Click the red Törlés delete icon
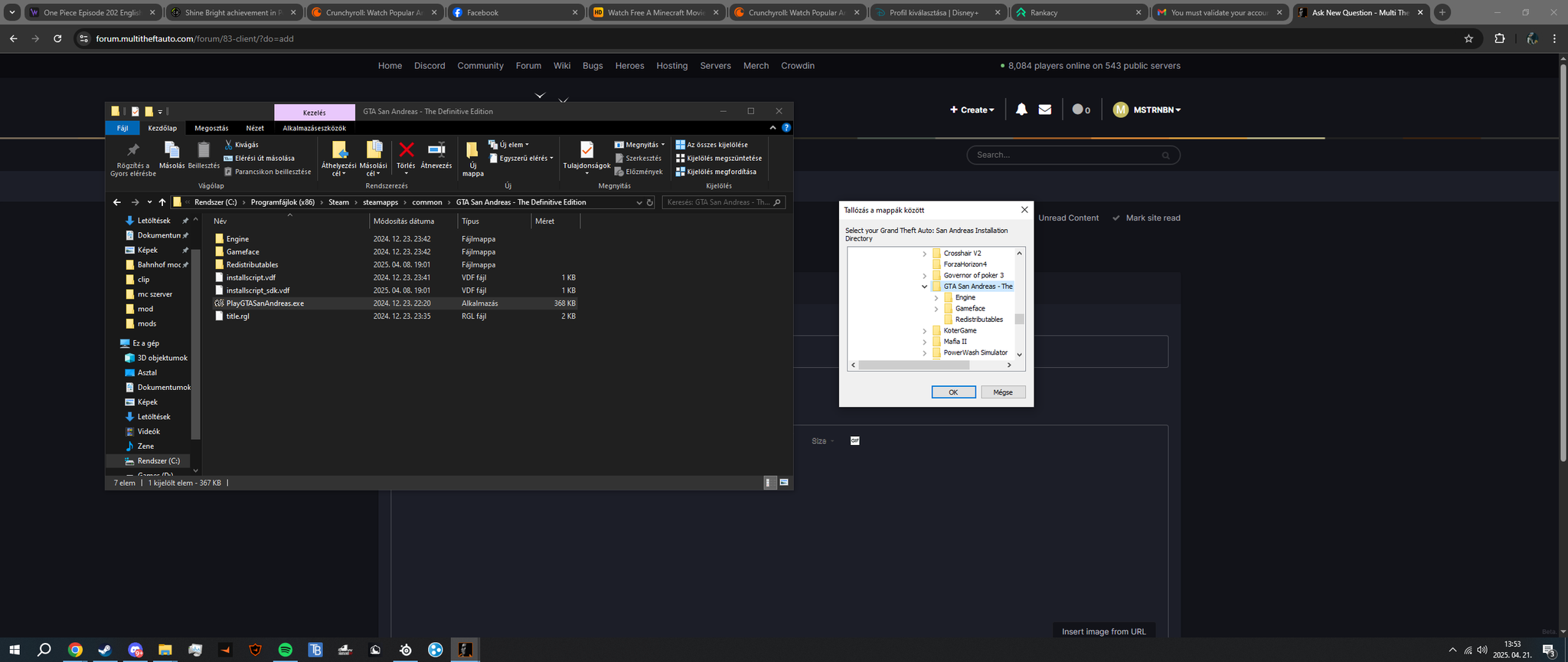 (x=406, y=149)
